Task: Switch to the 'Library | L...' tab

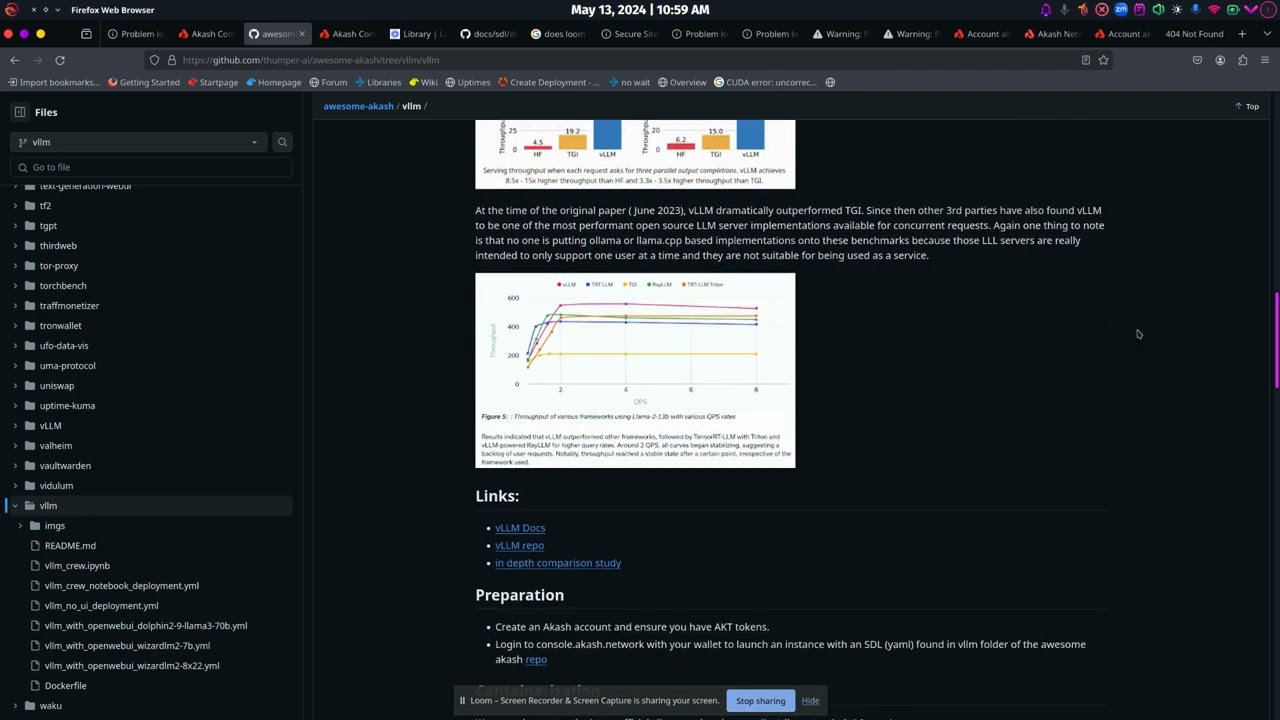Action: 417,34
